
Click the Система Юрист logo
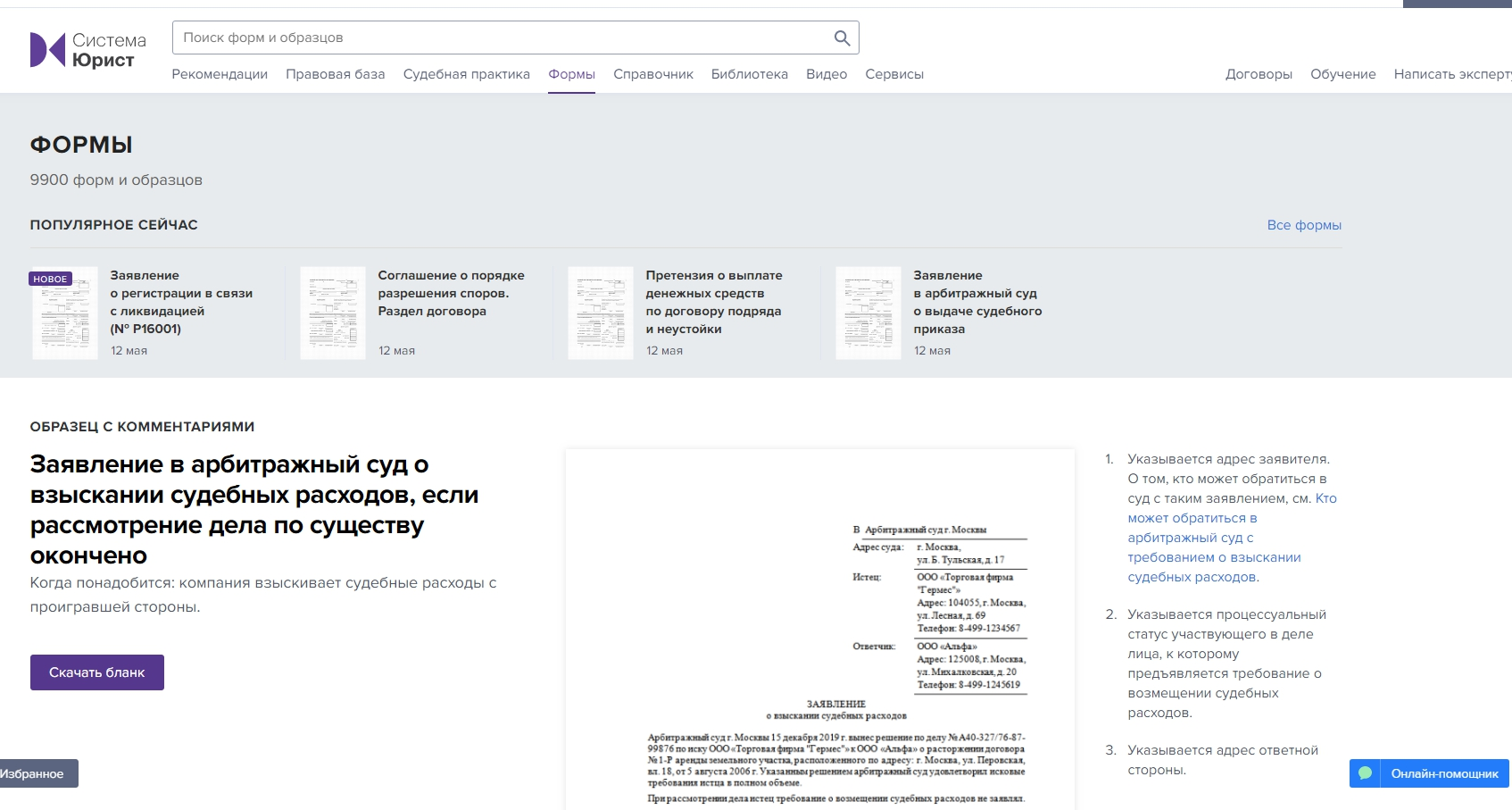88,50
